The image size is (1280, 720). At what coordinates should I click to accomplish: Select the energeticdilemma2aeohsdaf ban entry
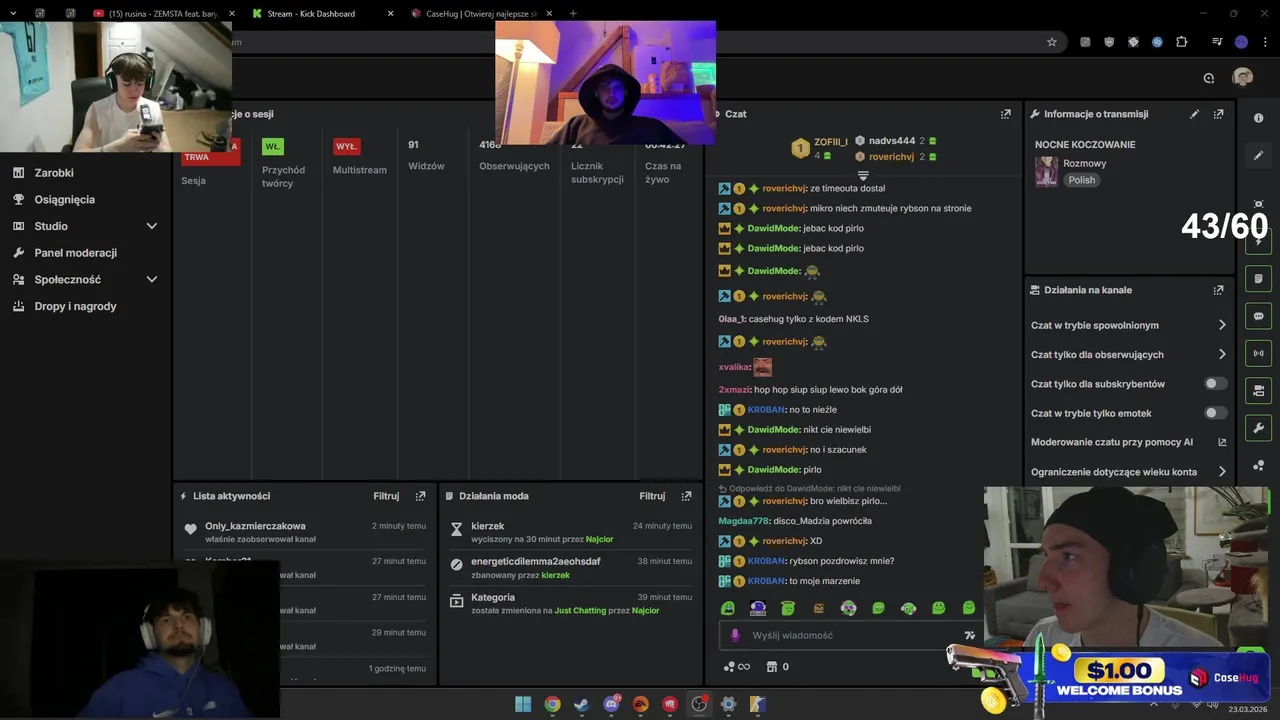571,567
